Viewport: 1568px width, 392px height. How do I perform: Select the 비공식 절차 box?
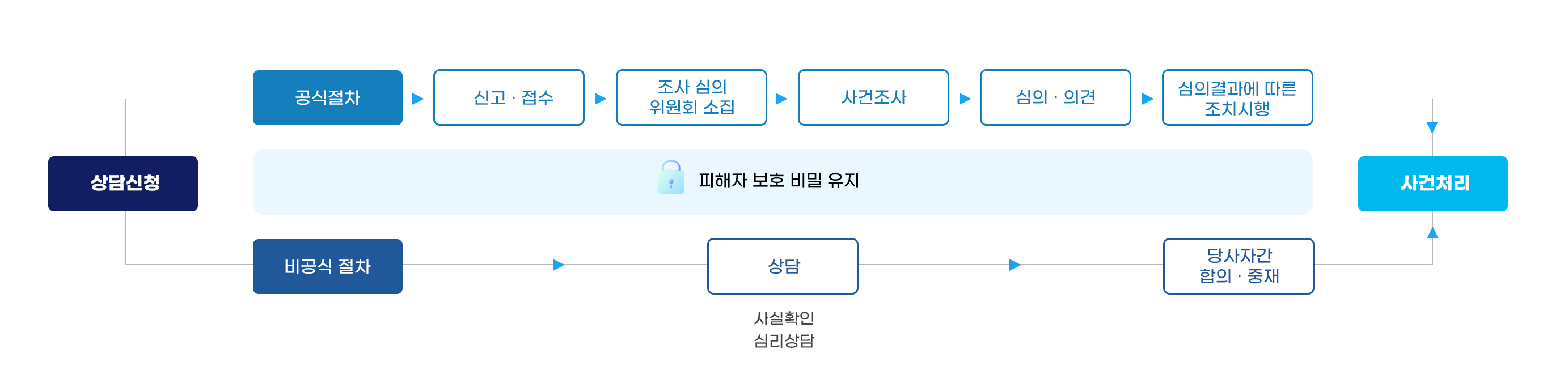(x=327, y=266)
